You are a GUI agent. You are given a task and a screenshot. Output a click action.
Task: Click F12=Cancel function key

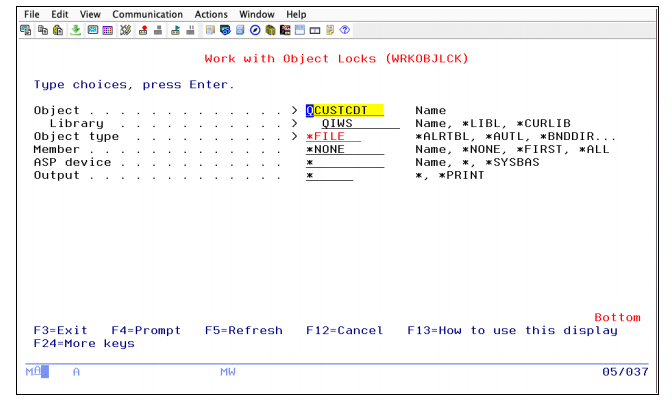(345, 330)
